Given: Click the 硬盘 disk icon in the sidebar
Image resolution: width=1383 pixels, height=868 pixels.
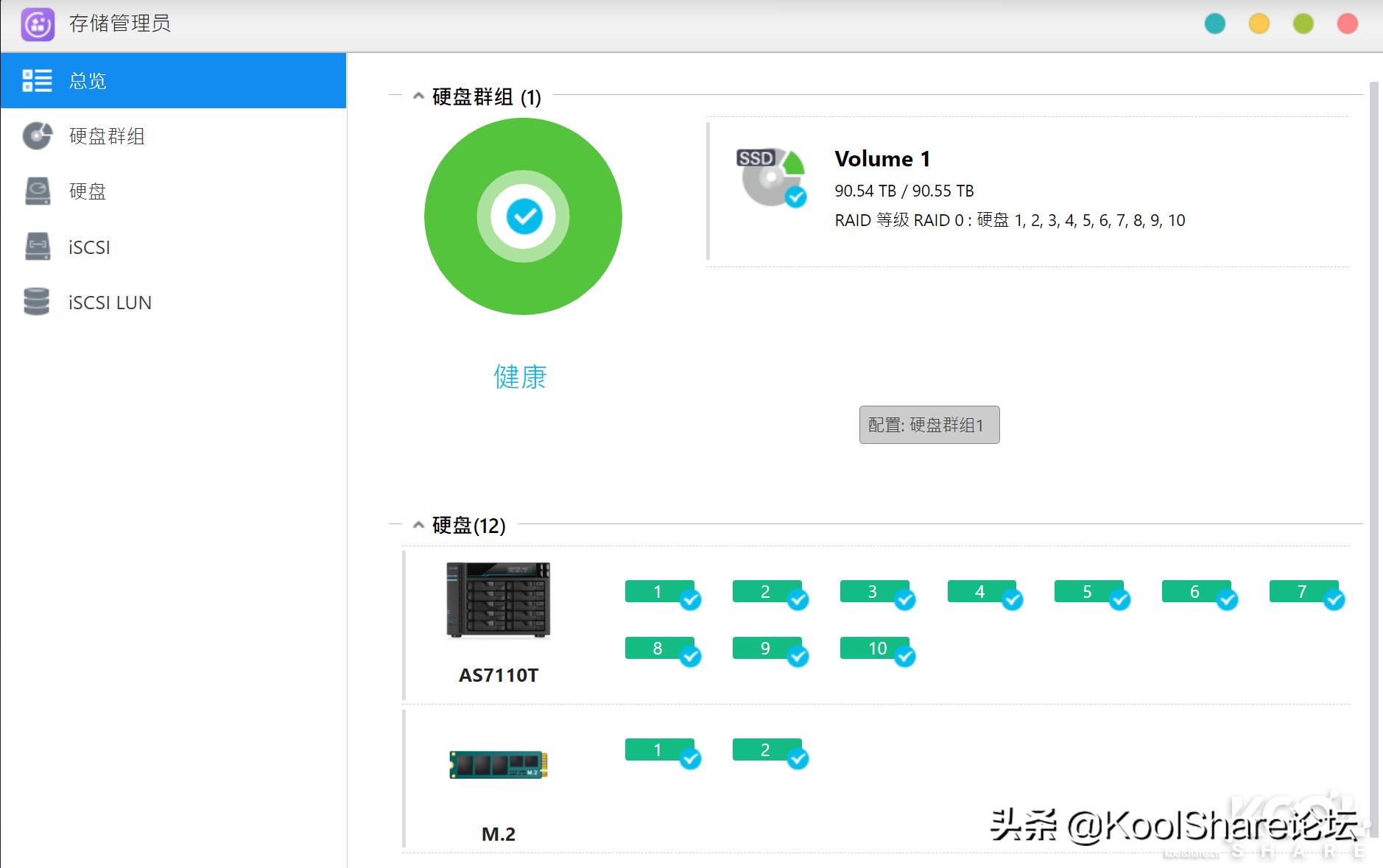Looking at the screenshot, I should 37,191.
